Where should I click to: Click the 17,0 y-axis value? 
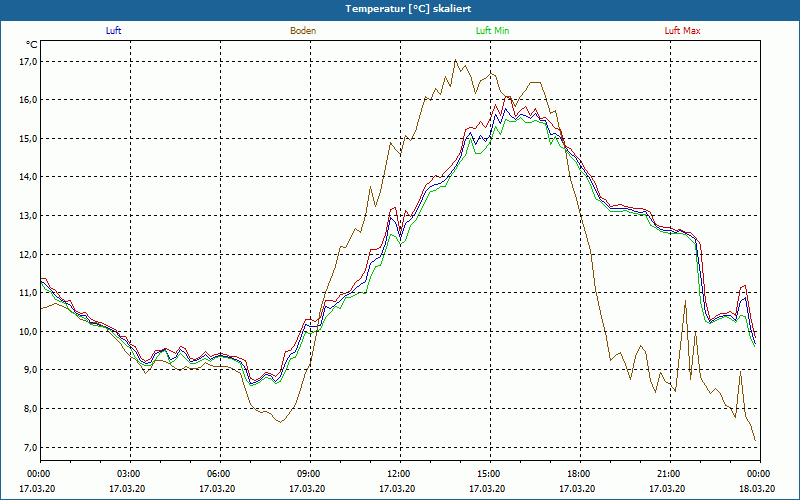[28, 62]
